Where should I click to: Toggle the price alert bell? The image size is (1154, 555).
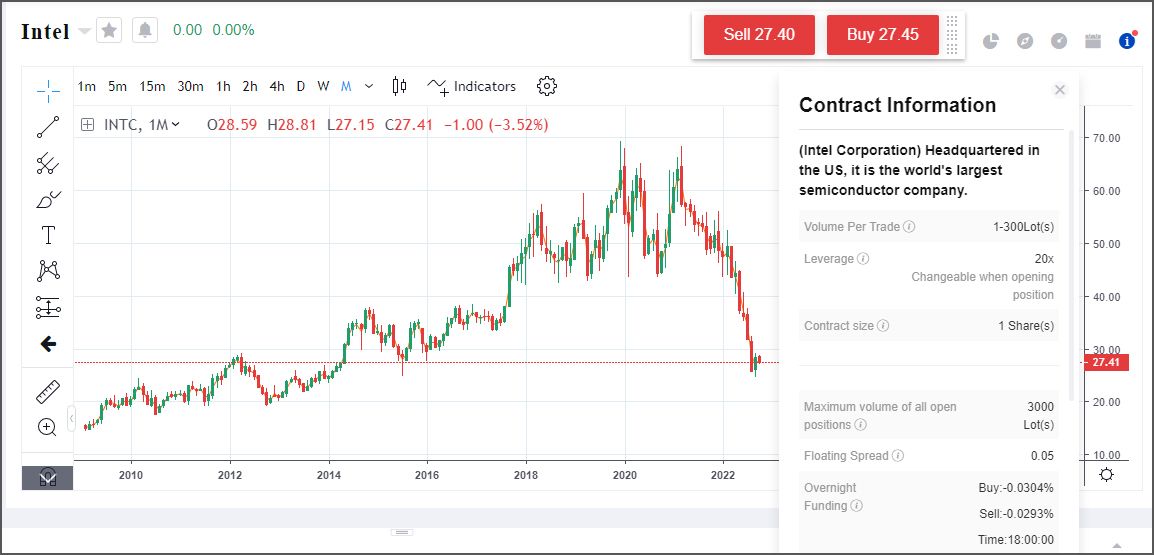(145, 31)
